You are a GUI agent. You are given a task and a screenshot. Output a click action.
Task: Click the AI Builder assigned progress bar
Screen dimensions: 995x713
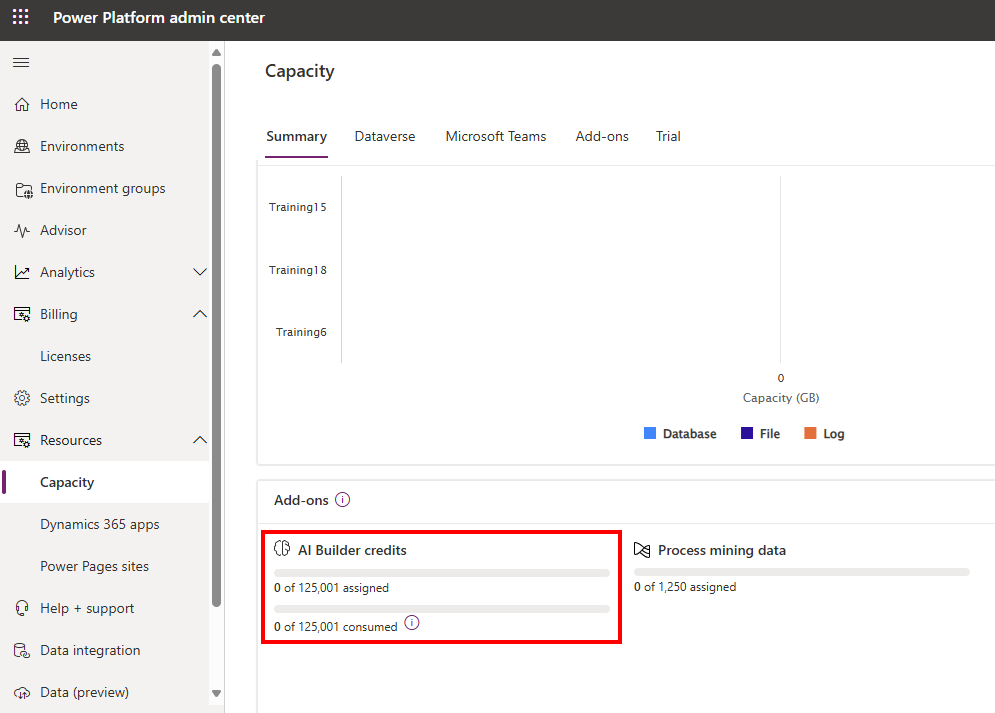coord(442,573)
